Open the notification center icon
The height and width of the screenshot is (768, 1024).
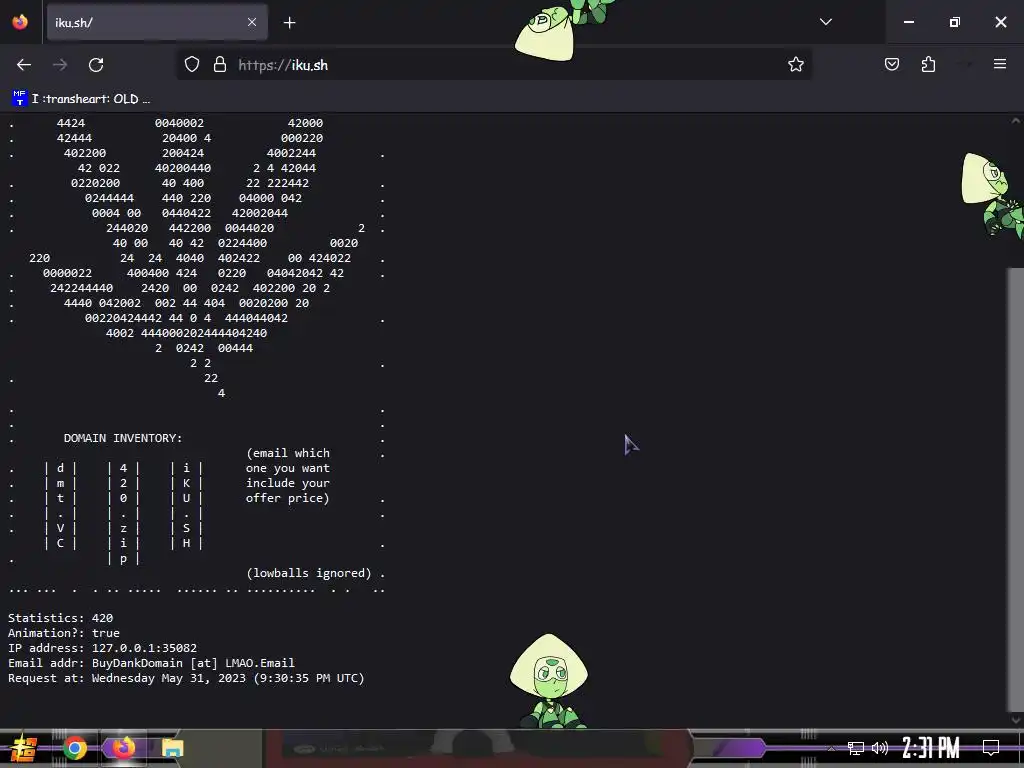(x=991, y=748)
